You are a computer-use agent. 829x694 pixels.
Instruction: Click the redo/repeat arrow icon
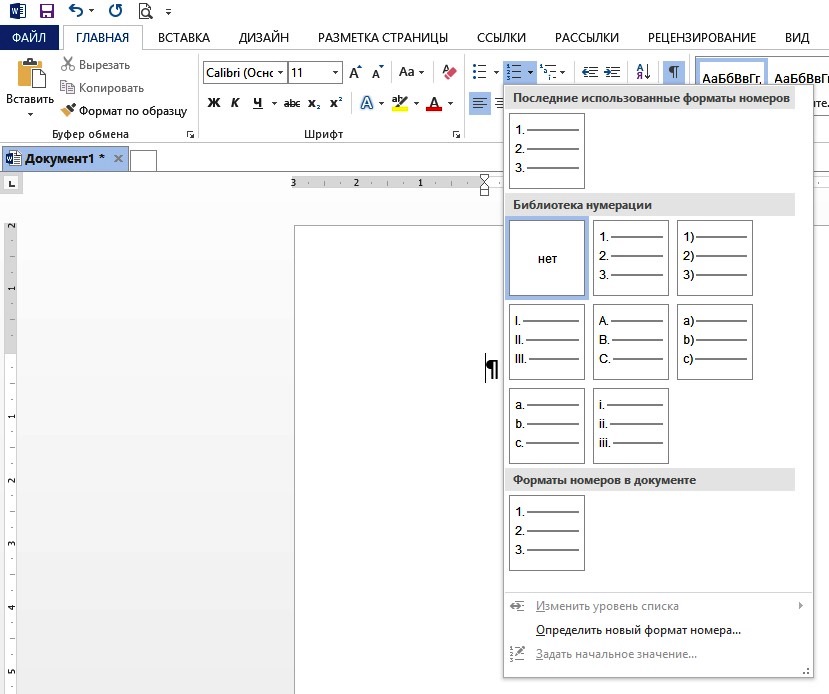click(115, 11)
